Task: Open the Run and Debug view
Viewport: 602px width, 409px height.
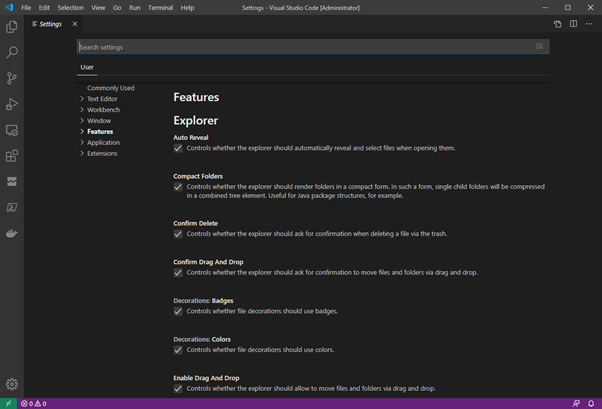Action: coord(12,104)
